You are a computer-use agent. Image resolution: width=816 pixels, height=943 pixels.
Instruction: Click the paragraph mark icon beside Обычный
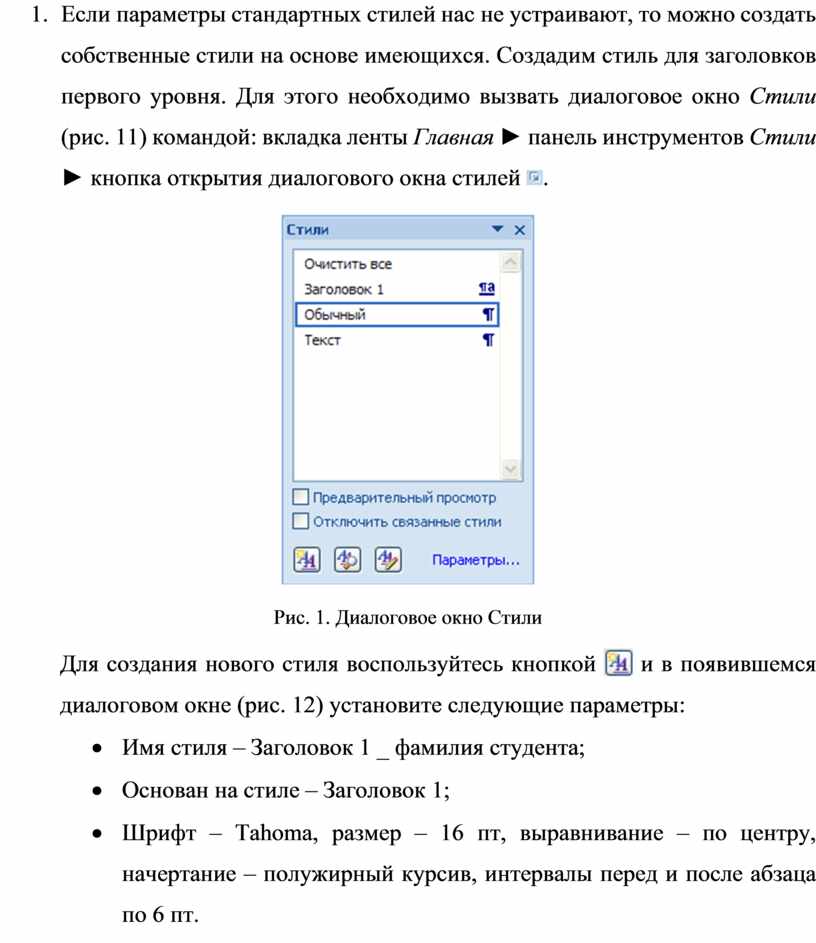tap(489, 315)
